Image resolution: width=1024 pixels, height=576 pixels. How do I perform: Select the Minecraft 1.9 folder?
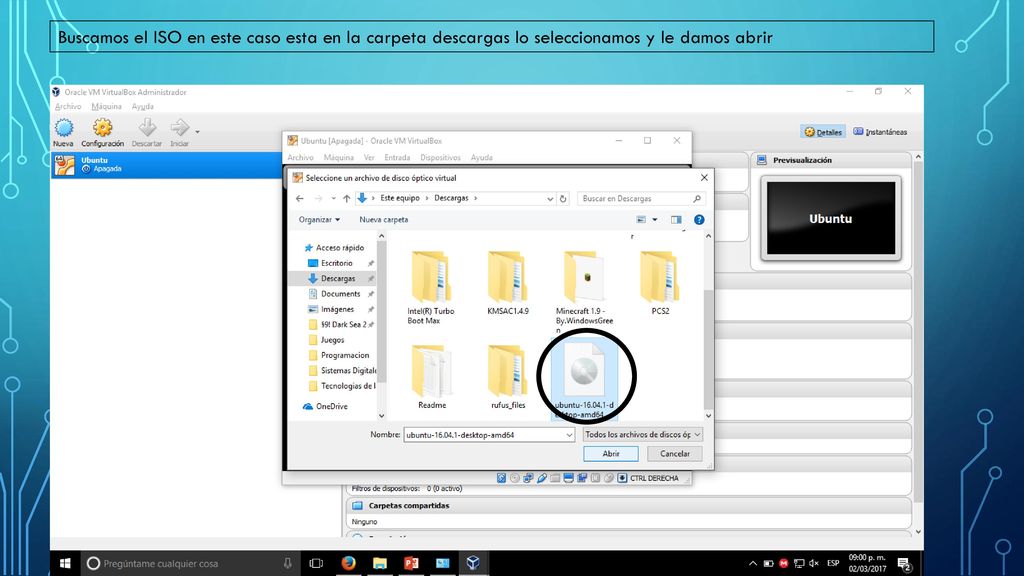584,292
